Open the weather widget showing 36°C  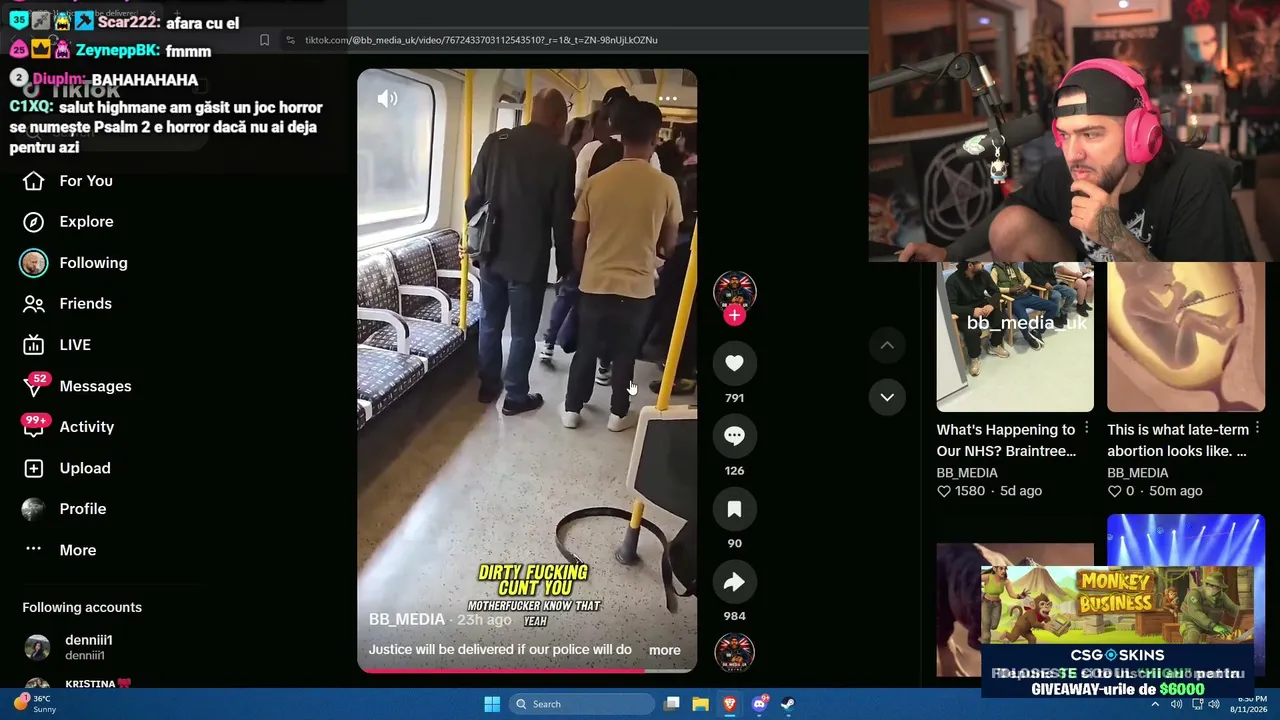pyautogui.click(x=36, y=704)
